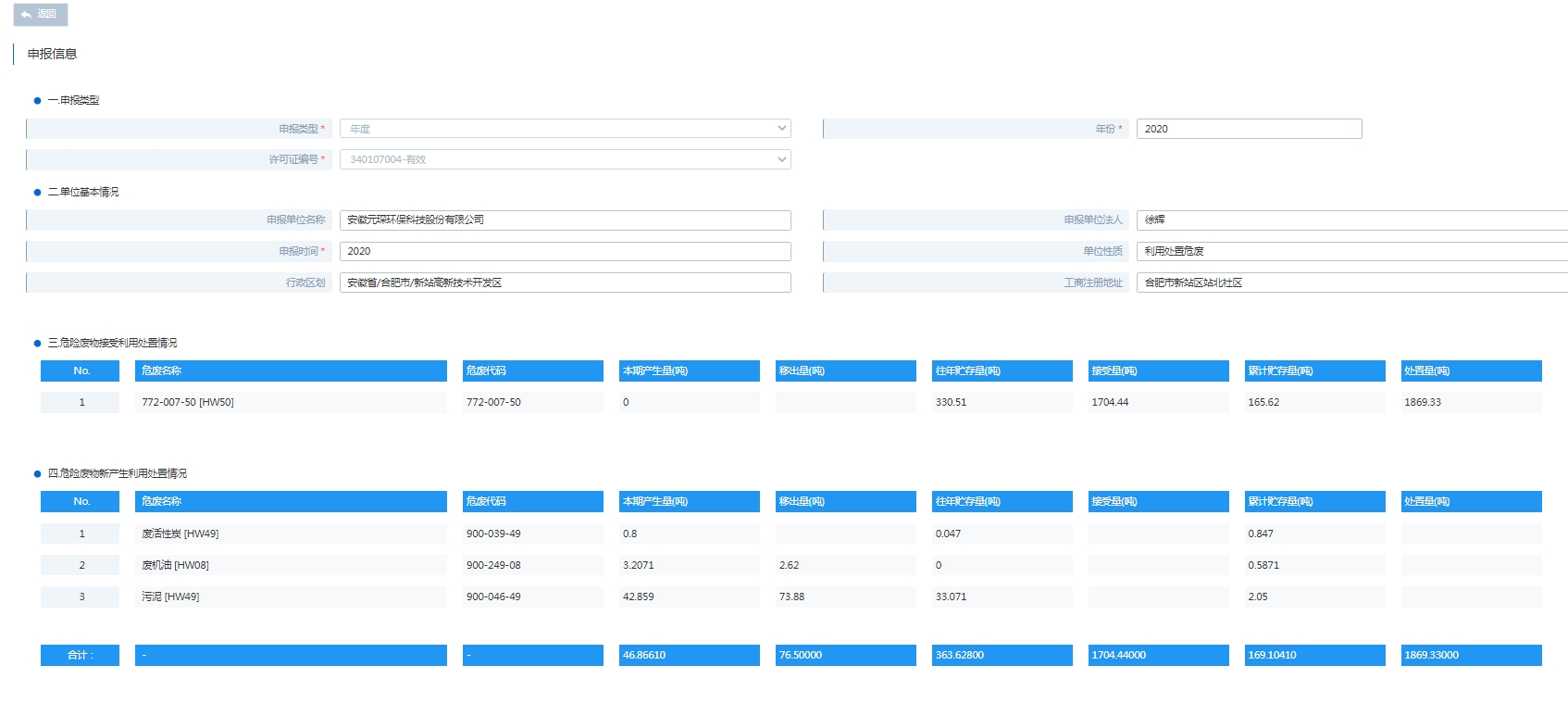Click the 年份 input field
1568x716 pixels.
[1248, 129]
